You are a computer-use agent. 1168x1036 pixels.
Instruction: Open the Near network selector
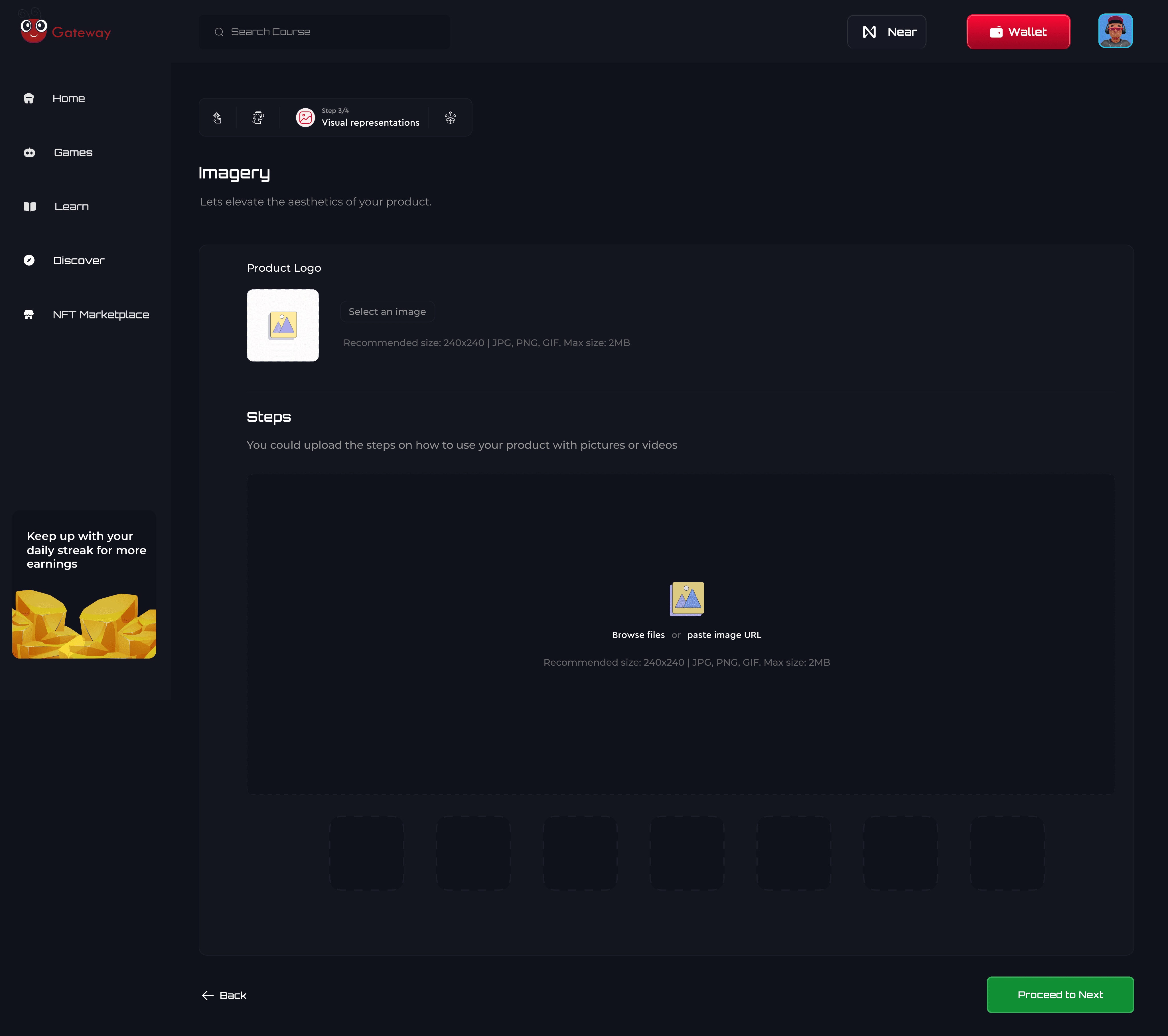886,32
